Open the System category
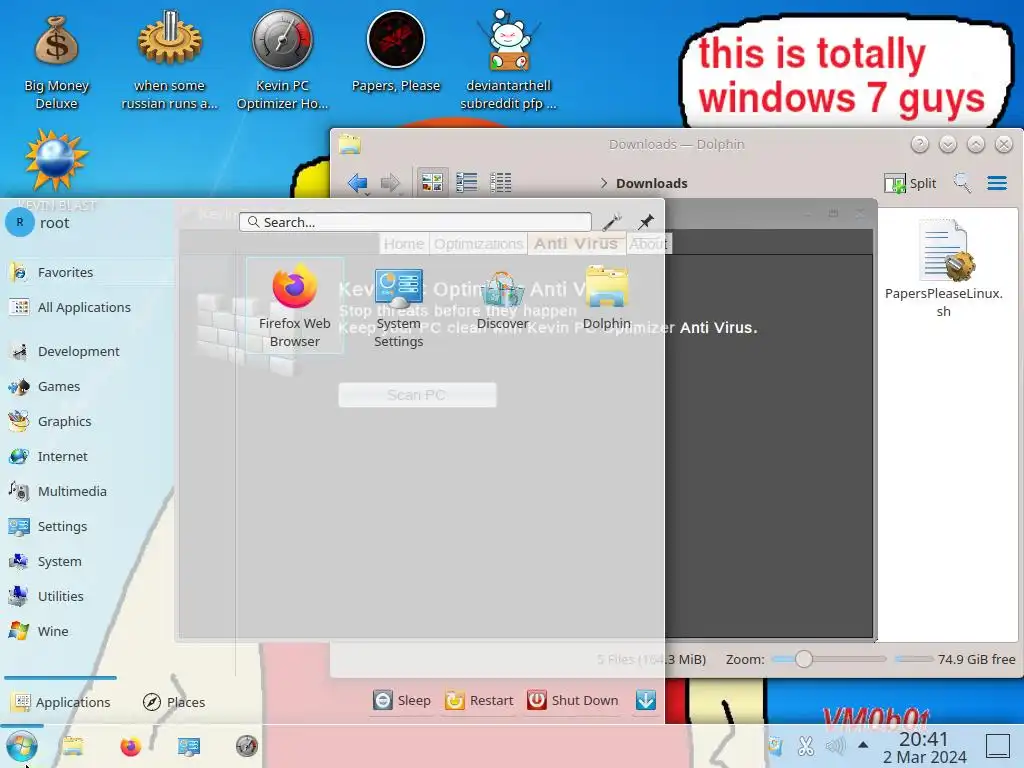This screenshot has width=1024, height=768. [x=88, y=561]
